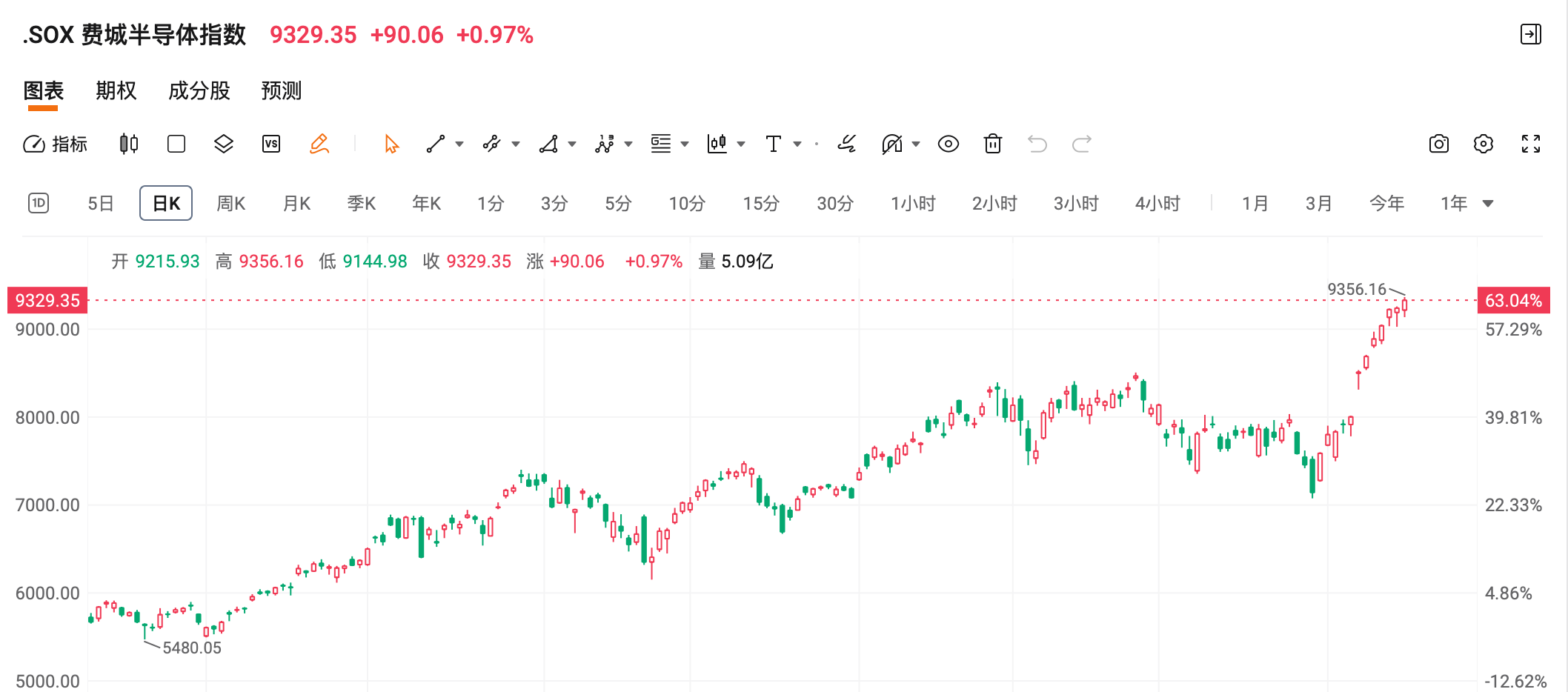The height and width of the screenshot is (692, 1568).
Task: Select the 3月 range button
Action: [x=1319, y=204]
